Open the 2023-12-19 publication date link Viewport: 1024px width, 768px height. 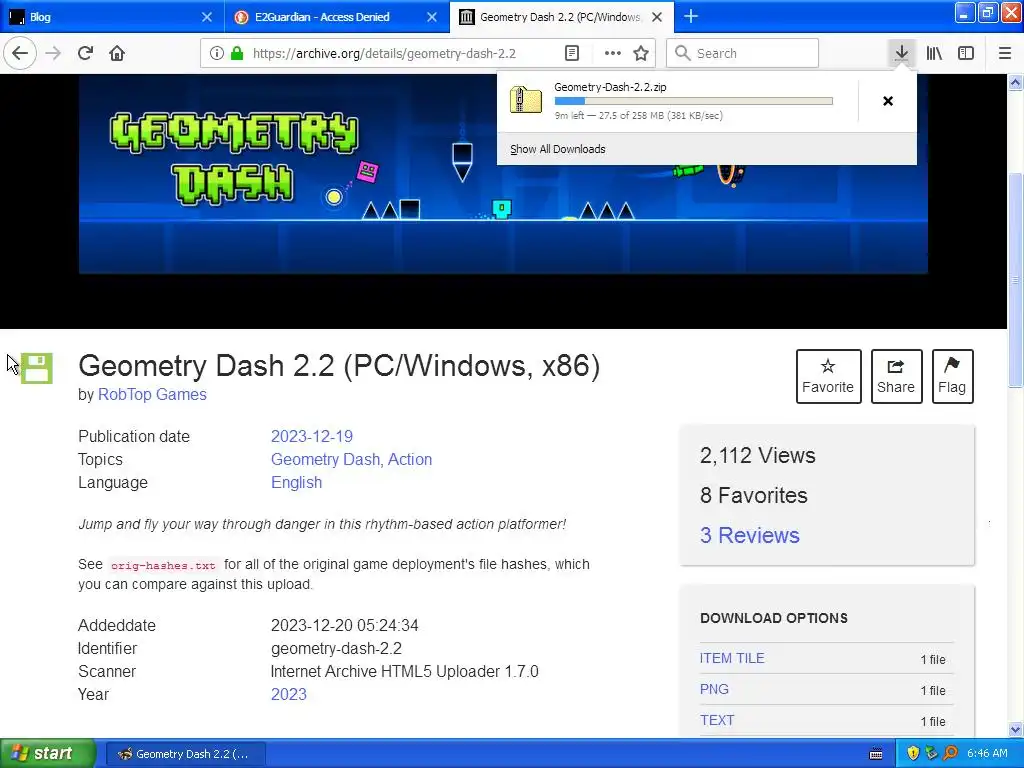tap(312, 436)
